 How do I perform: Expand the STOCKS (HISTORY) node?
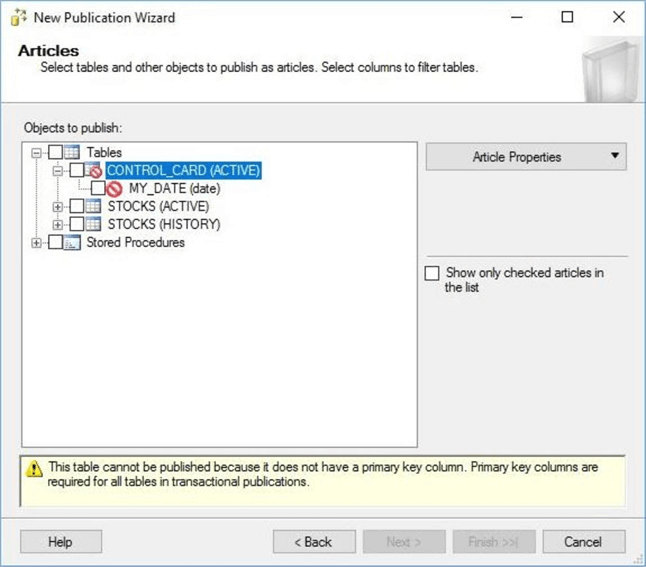(58, 225)
